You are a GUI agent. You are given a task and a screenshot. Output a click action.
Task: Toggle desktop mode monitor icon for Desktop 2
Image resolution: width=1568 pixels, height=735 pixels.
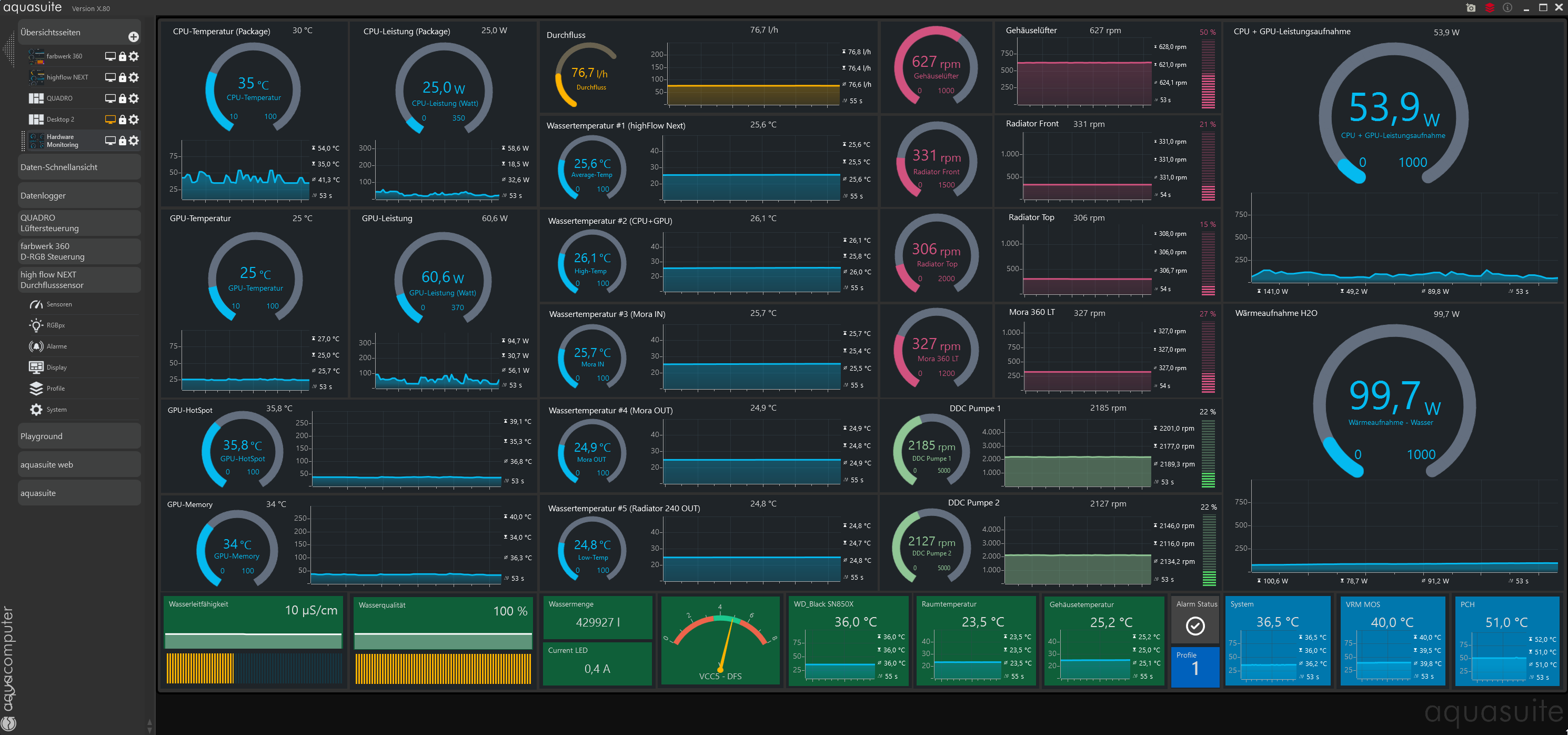[x=110, y=120]
